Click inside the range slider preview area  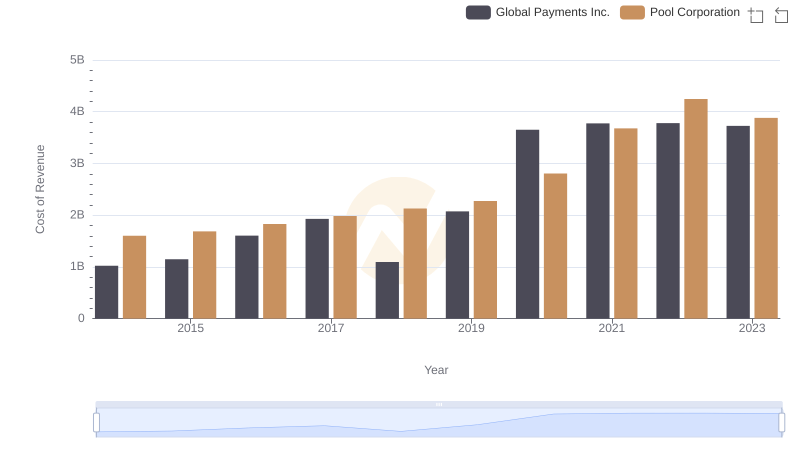[439, 423]
